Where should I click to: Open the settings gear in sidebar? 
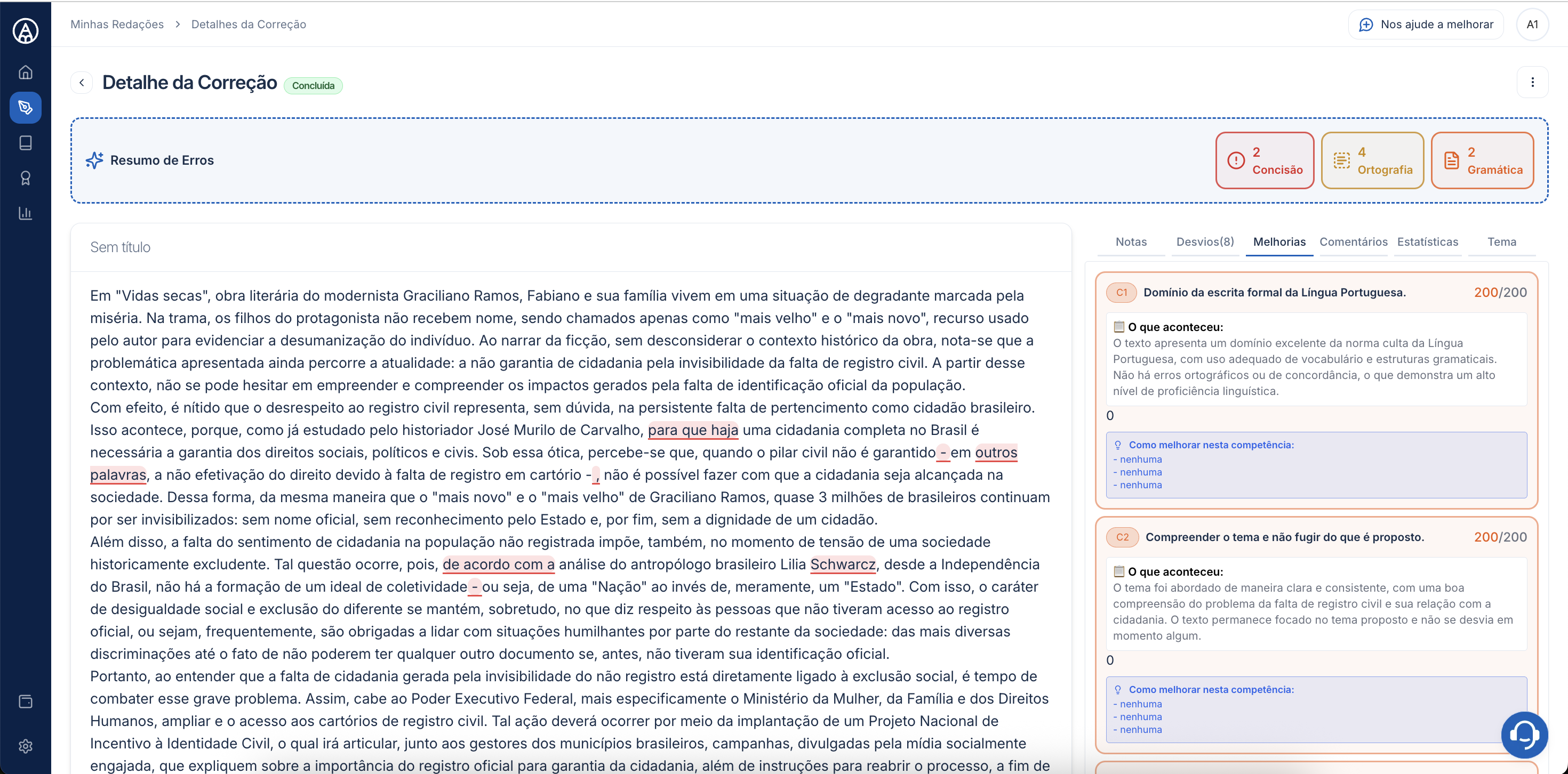tap(26, 746)
